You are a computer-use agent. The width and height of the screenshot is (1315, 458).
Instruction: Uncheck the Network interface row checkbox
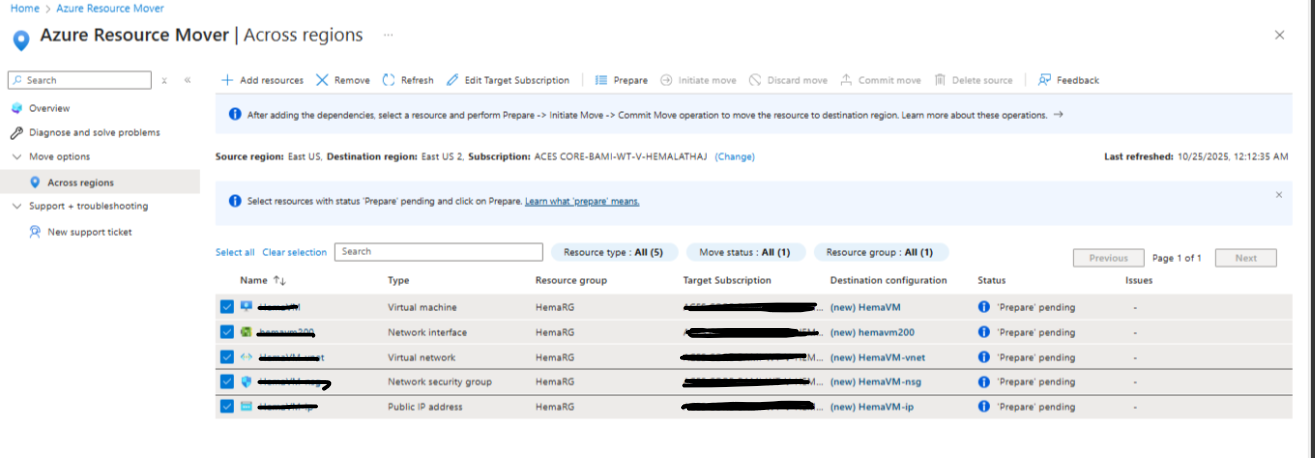click(x=227, y=332)
